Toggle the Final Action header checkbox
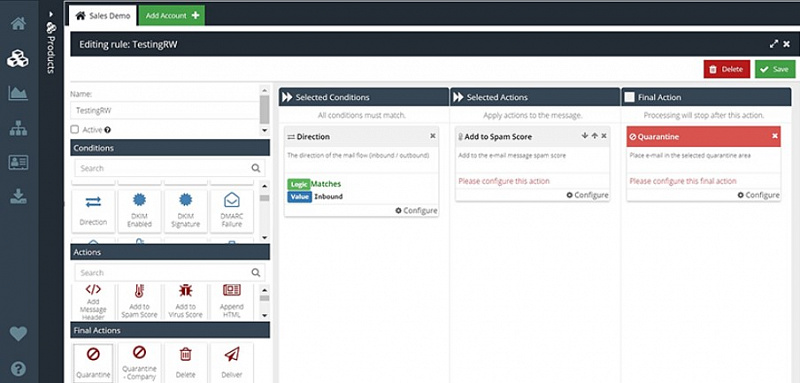This screenshot has height=383, width=800. (630, 97)
